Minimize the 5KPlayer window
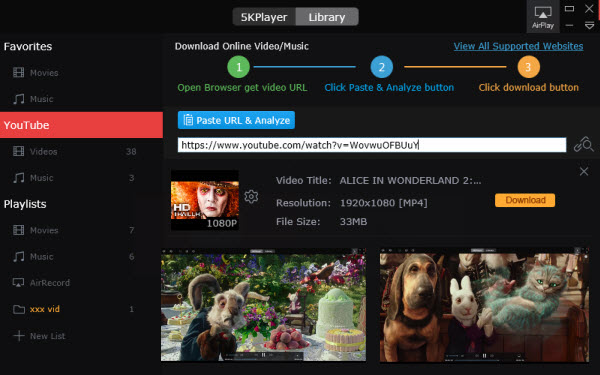The height and width of the screenshot is (375, 600). 569,26
